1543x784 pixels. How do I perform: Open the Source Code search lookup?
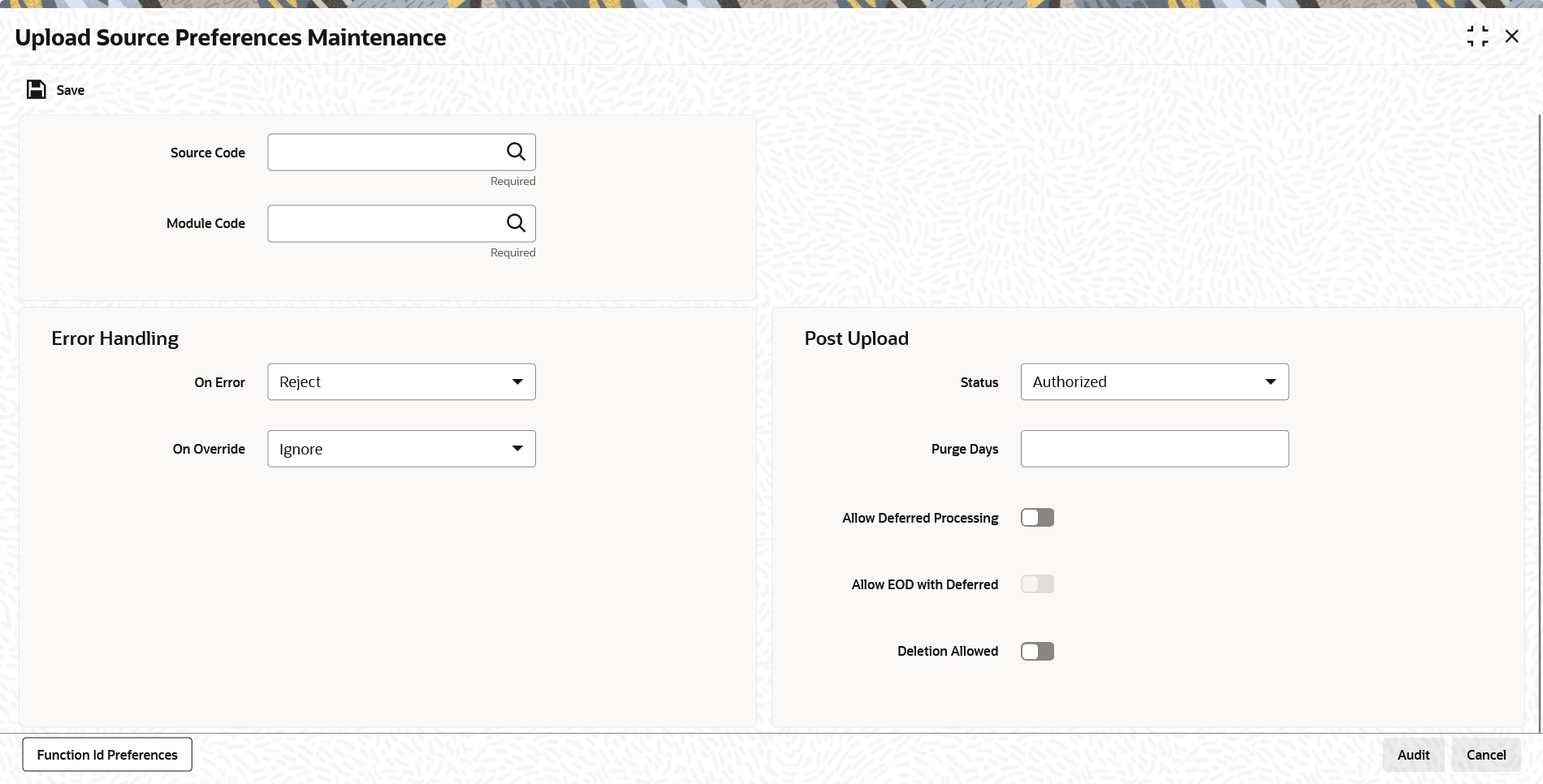pos(516,152)
